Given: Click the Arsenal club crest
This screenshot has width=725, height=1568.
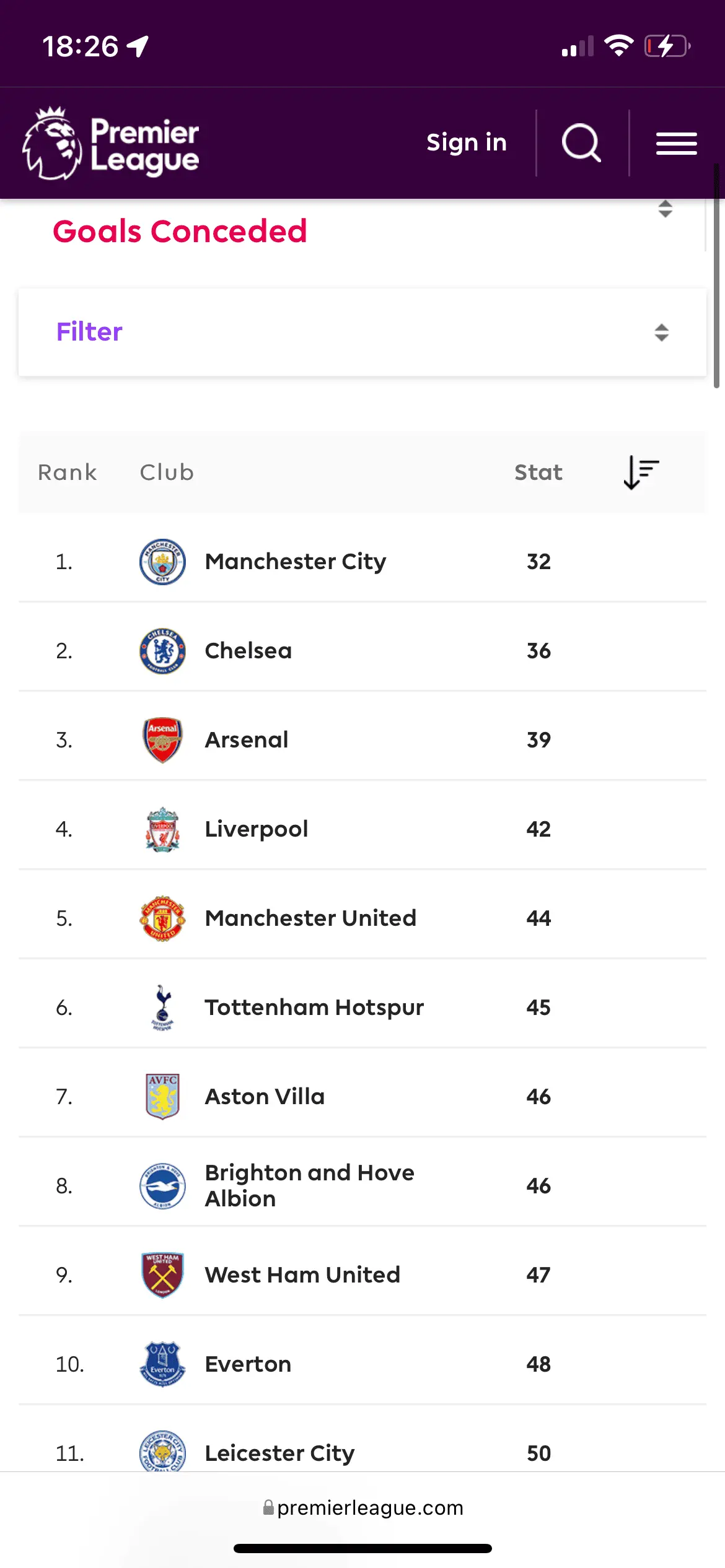Looking at the screenshot, I should click(x=162, y=740).
